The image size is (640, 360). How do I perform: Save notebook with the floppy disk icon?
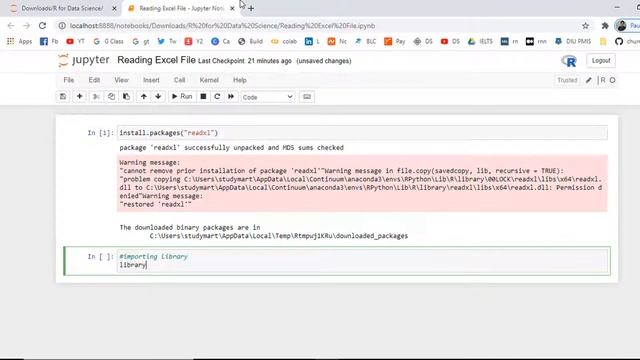[63, 97]
